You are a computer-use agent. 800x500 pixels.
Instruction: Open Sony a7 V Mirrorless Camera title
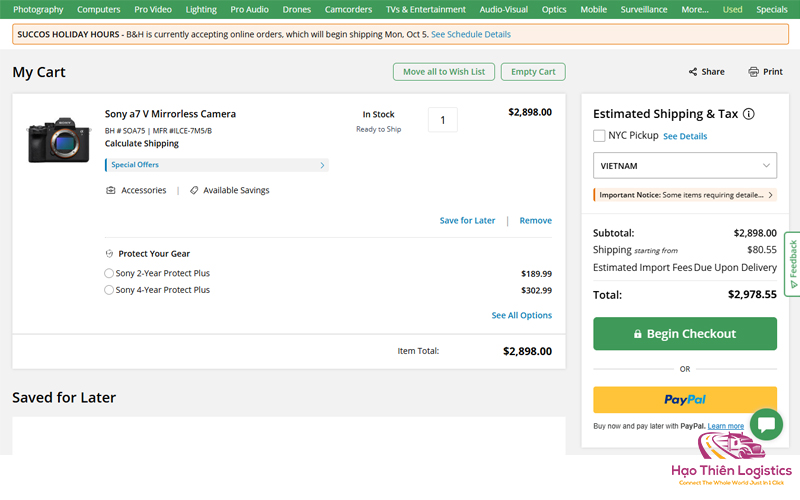pos(170,114)
